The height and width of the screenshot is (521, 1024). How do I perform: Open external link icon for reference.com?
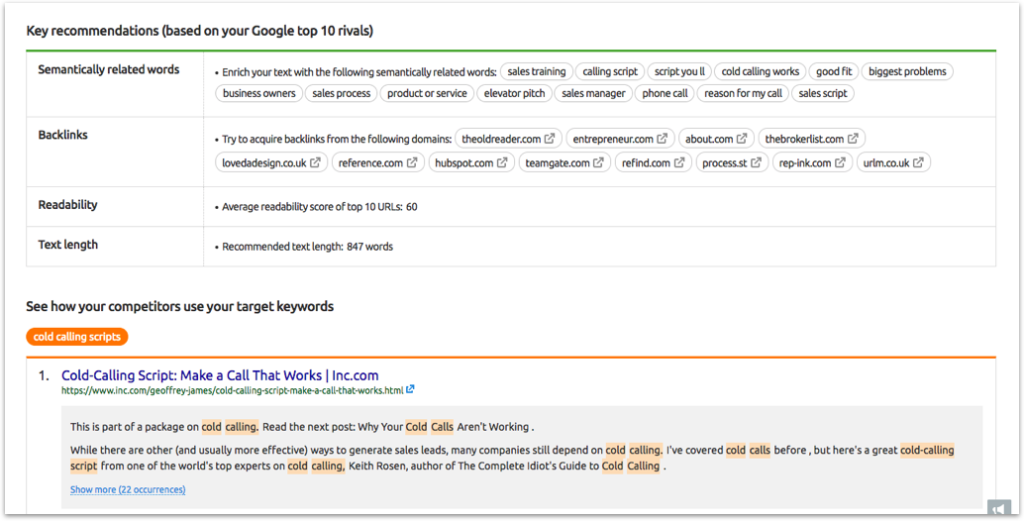[412, 163]
